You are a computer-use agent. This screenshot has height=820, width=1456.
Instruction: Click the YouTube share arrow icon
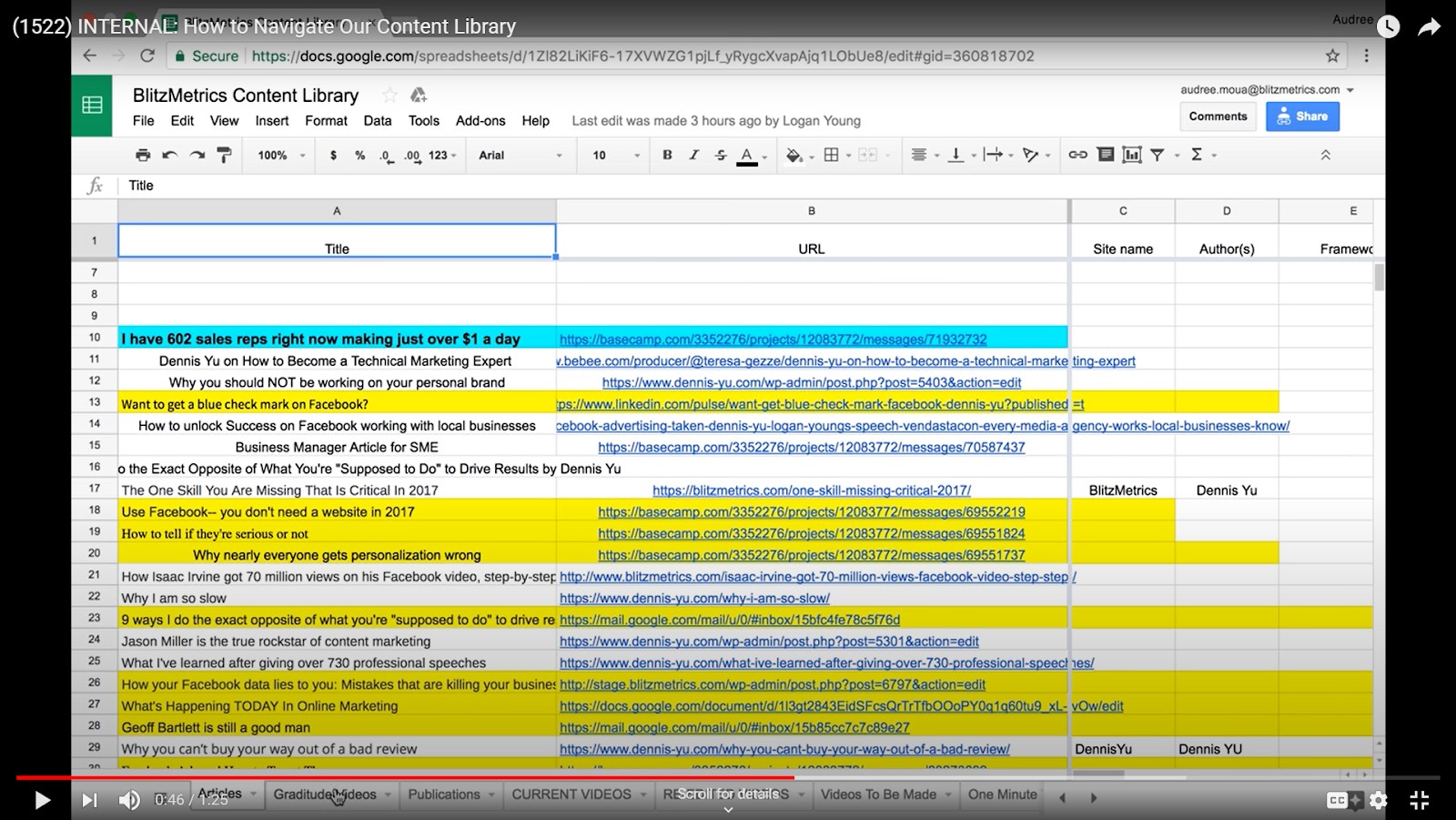(1429, 27)
